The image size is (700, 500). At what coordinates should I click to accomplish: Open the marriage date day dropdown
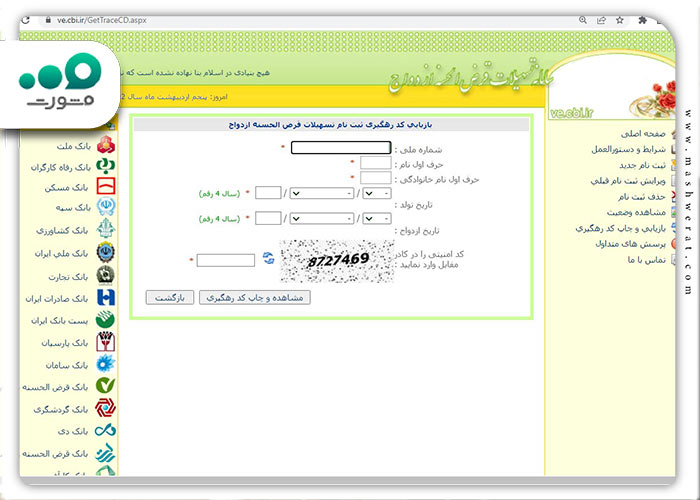point(377,219)
